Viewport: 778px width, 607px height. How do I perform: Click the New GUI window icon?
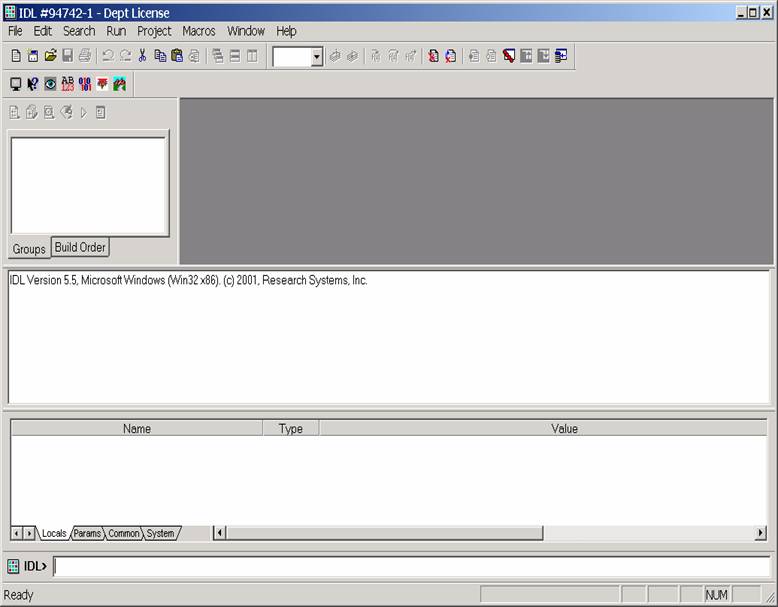(33, 56)
